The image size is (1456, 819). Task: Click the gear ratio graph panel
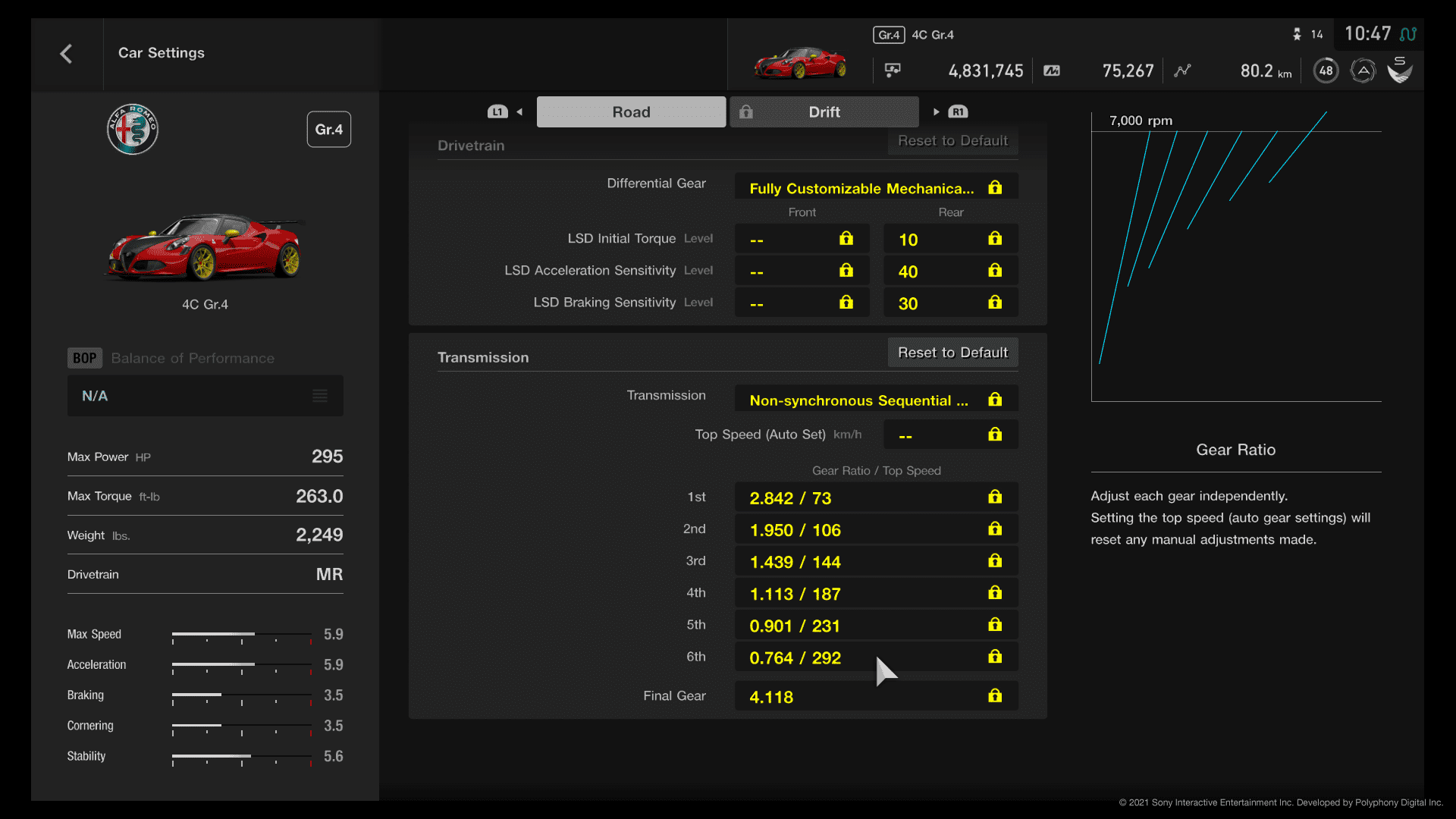point(1236,256)
